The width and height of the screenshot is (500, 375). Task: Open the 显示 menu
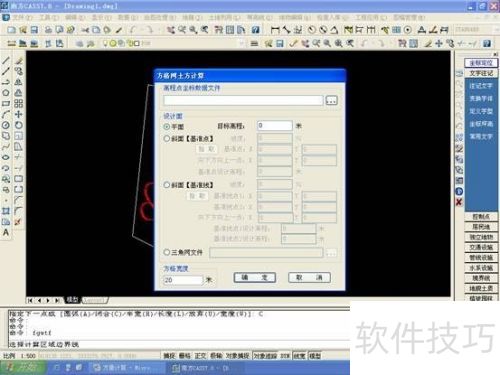[101, 17]
